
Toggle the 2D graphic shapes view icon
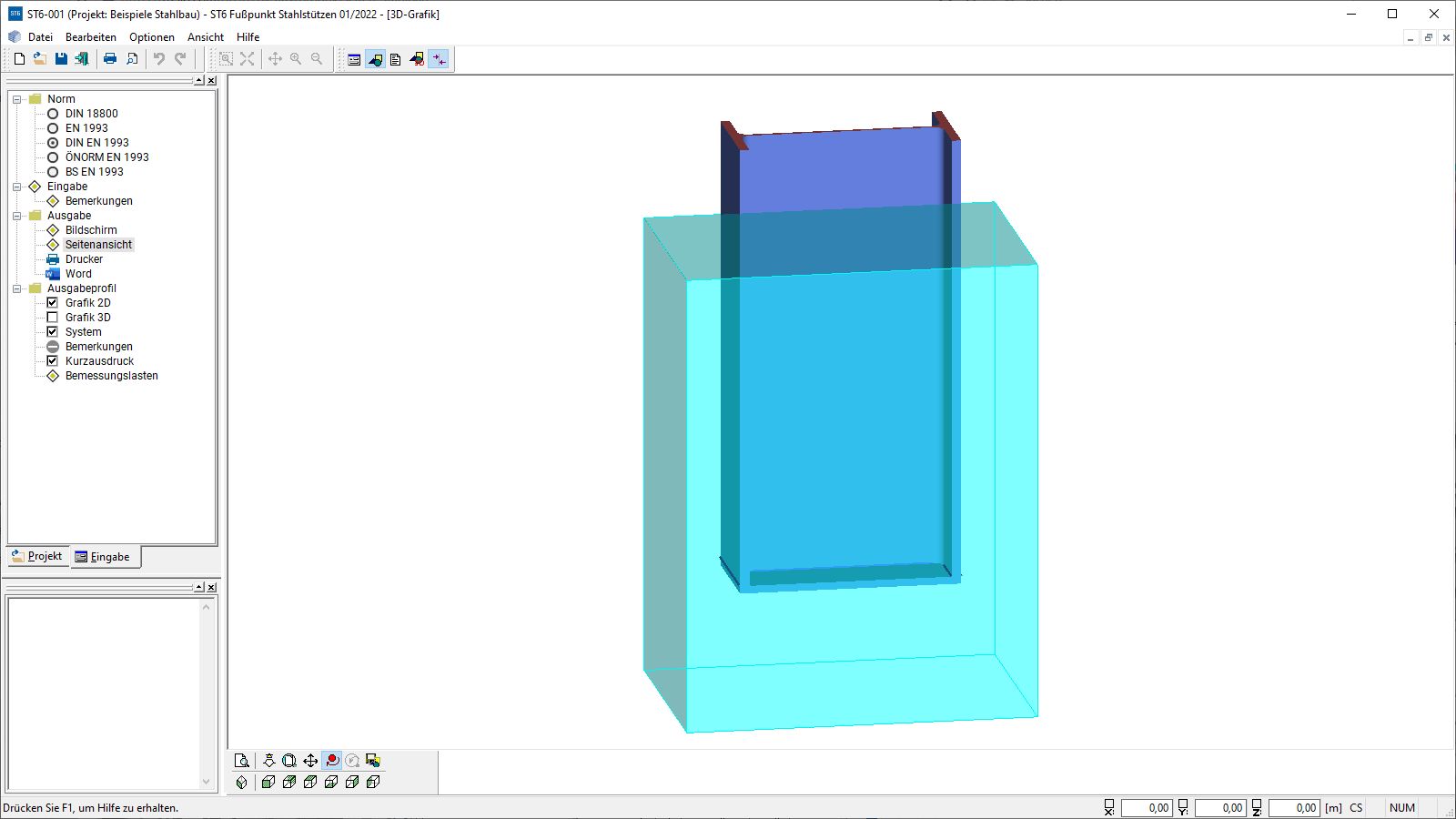click(375, 59)
